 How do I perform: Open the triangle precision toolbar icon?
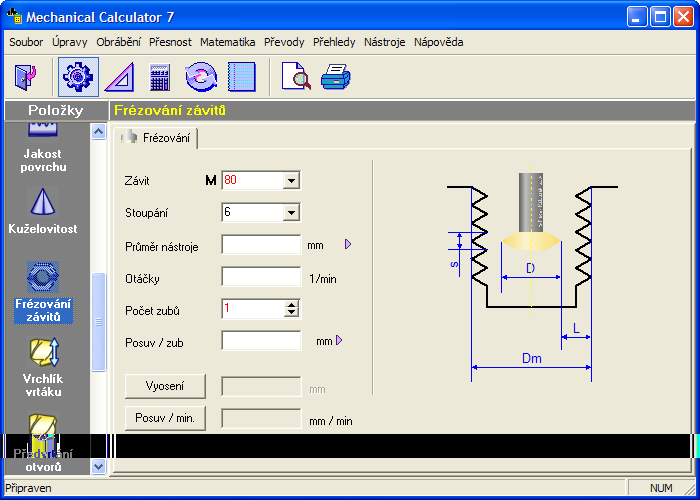pyautogui.click(x=120, y=77)
